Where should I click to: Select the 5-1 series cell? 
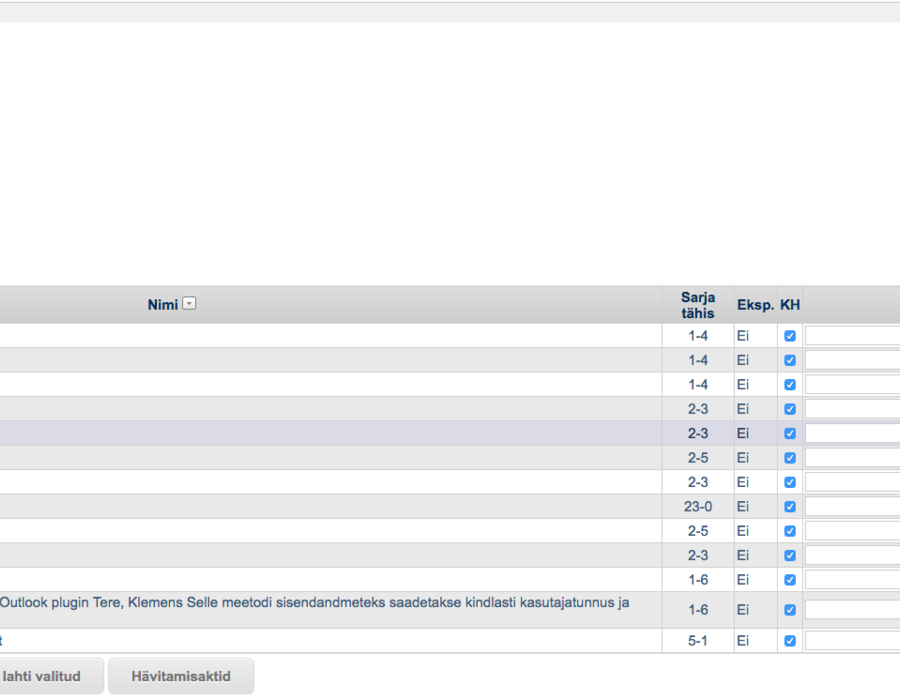coord(698,640)
